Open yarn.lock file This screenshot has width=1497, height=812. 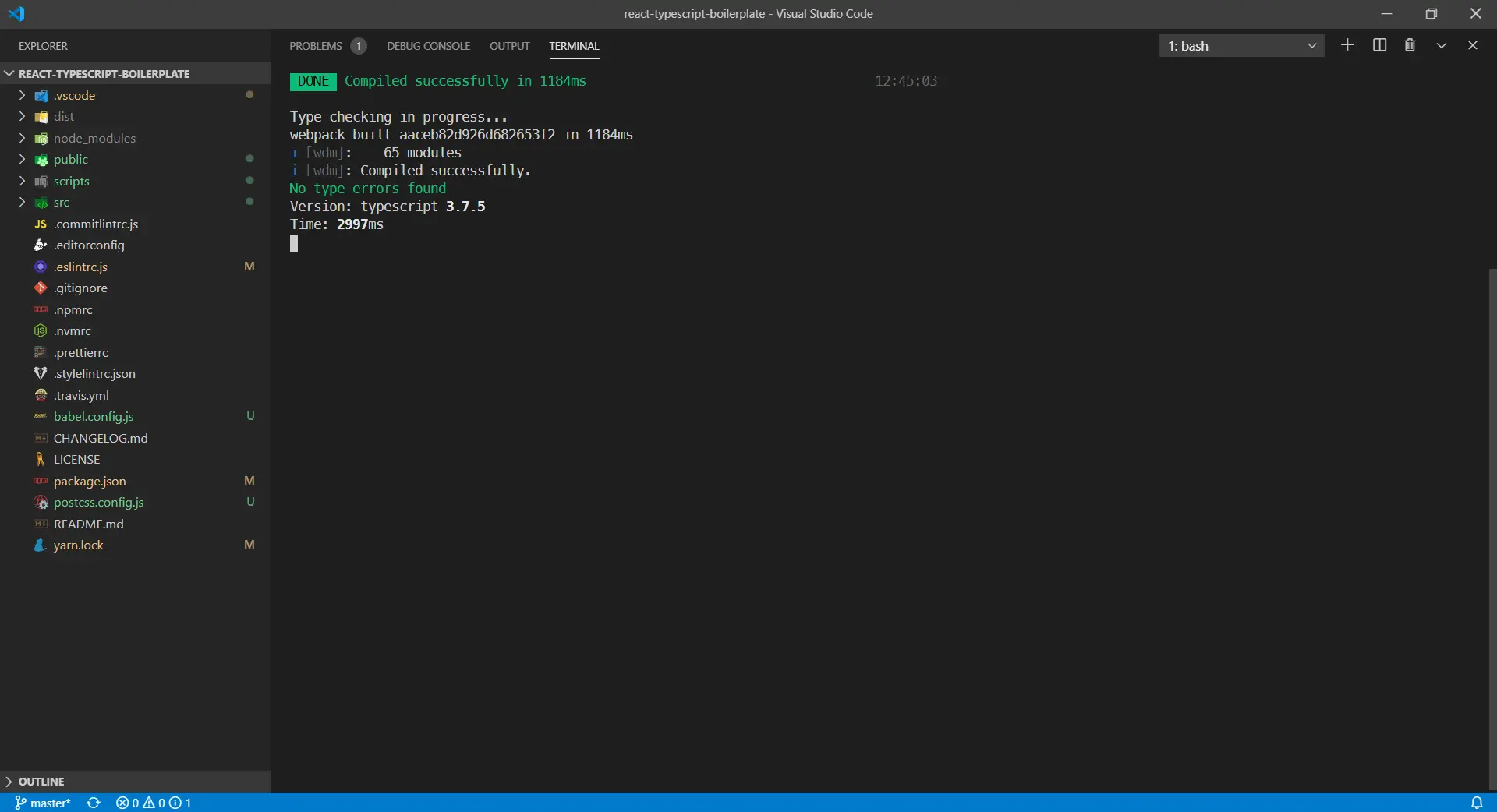135,545
